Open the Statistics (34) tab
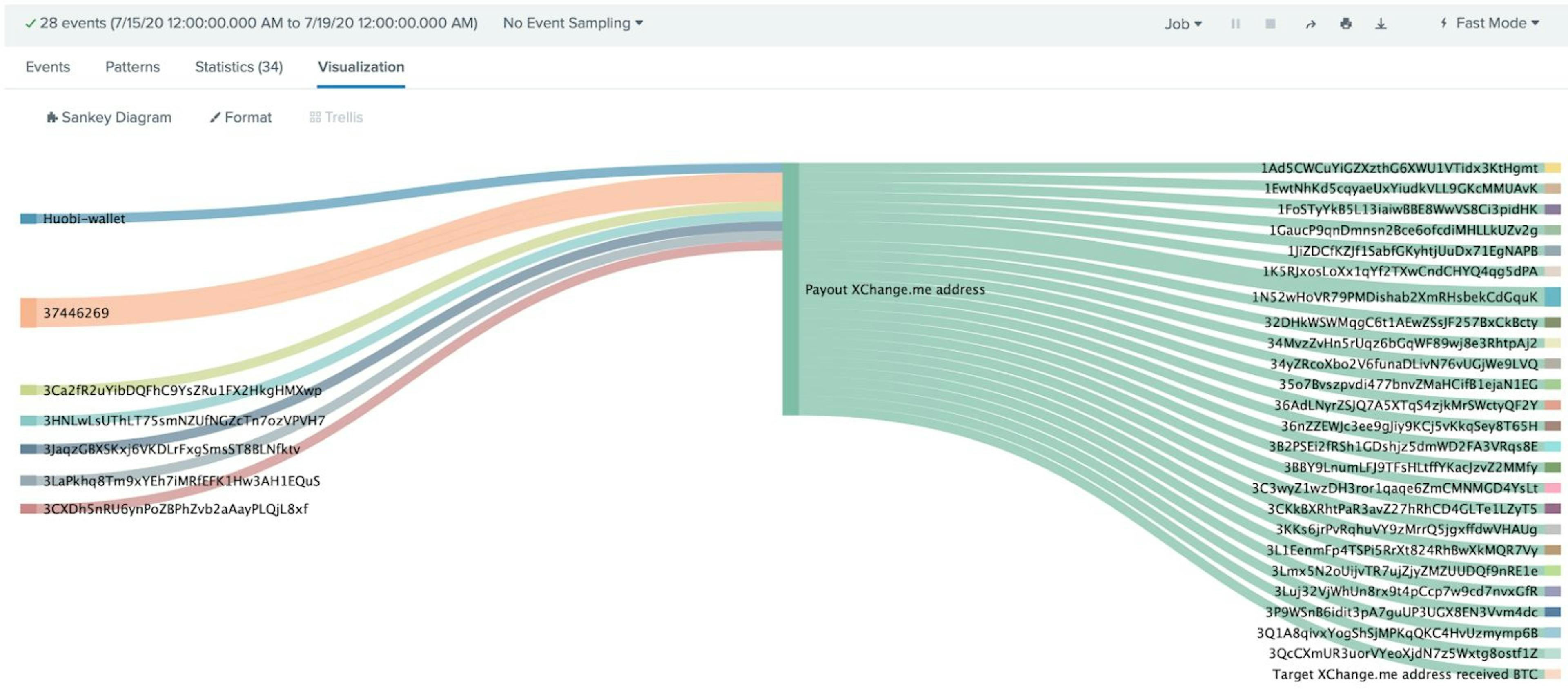Image resolution: width=1568 pixels, height=692 pixels. (x=238, y=67)
